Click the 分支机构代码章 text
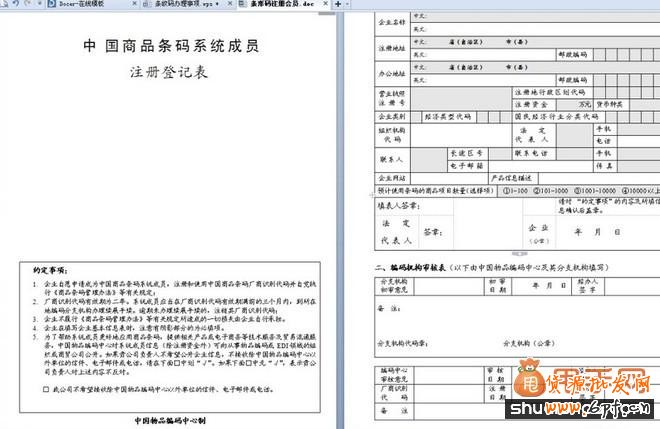The height and width of the screenshot is (429, 660). [x=403, y=344]
